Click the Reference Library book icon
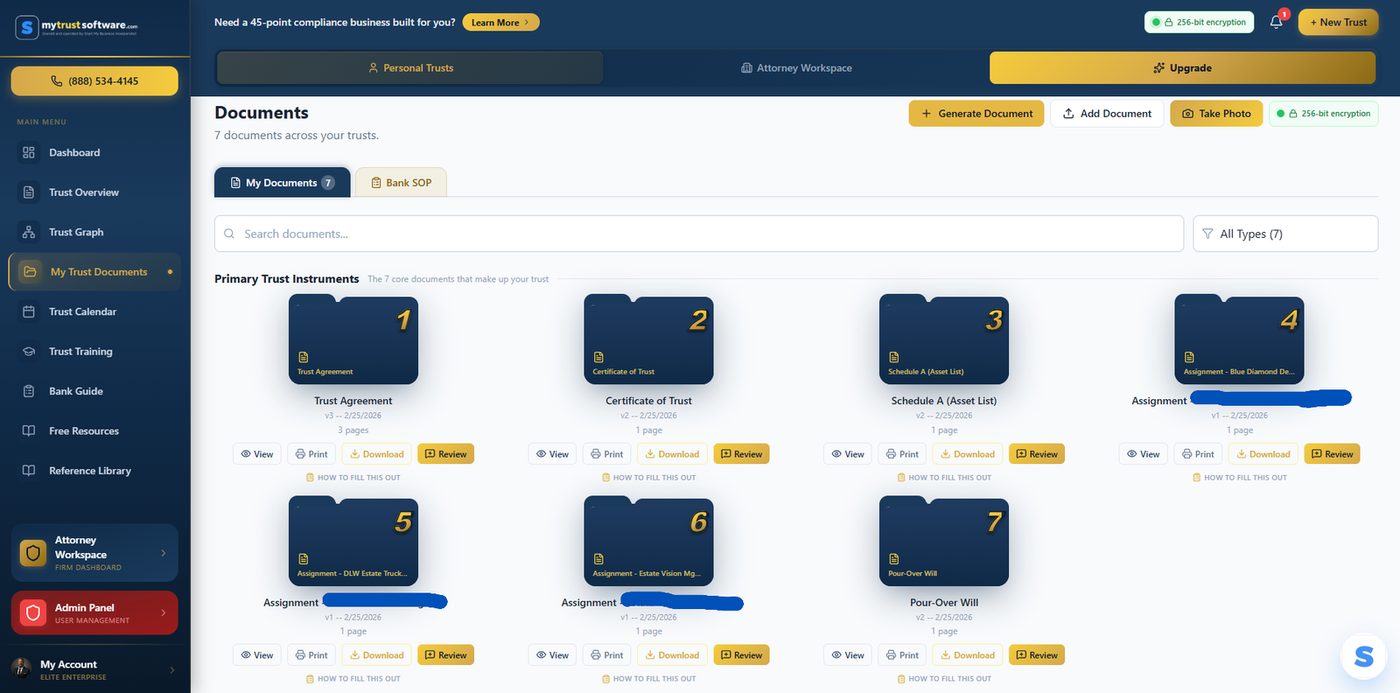1400x693 pixels. (x=29, y=470)
